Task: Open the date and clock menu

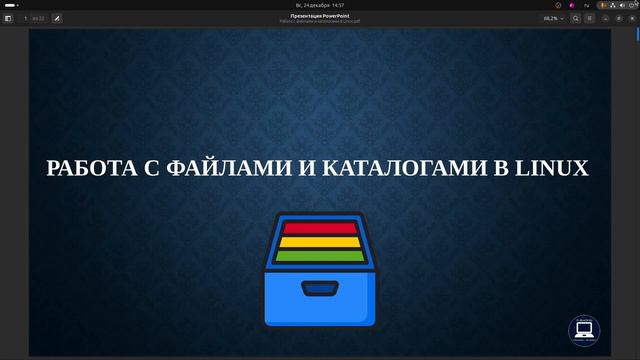Action: (320, 5)
